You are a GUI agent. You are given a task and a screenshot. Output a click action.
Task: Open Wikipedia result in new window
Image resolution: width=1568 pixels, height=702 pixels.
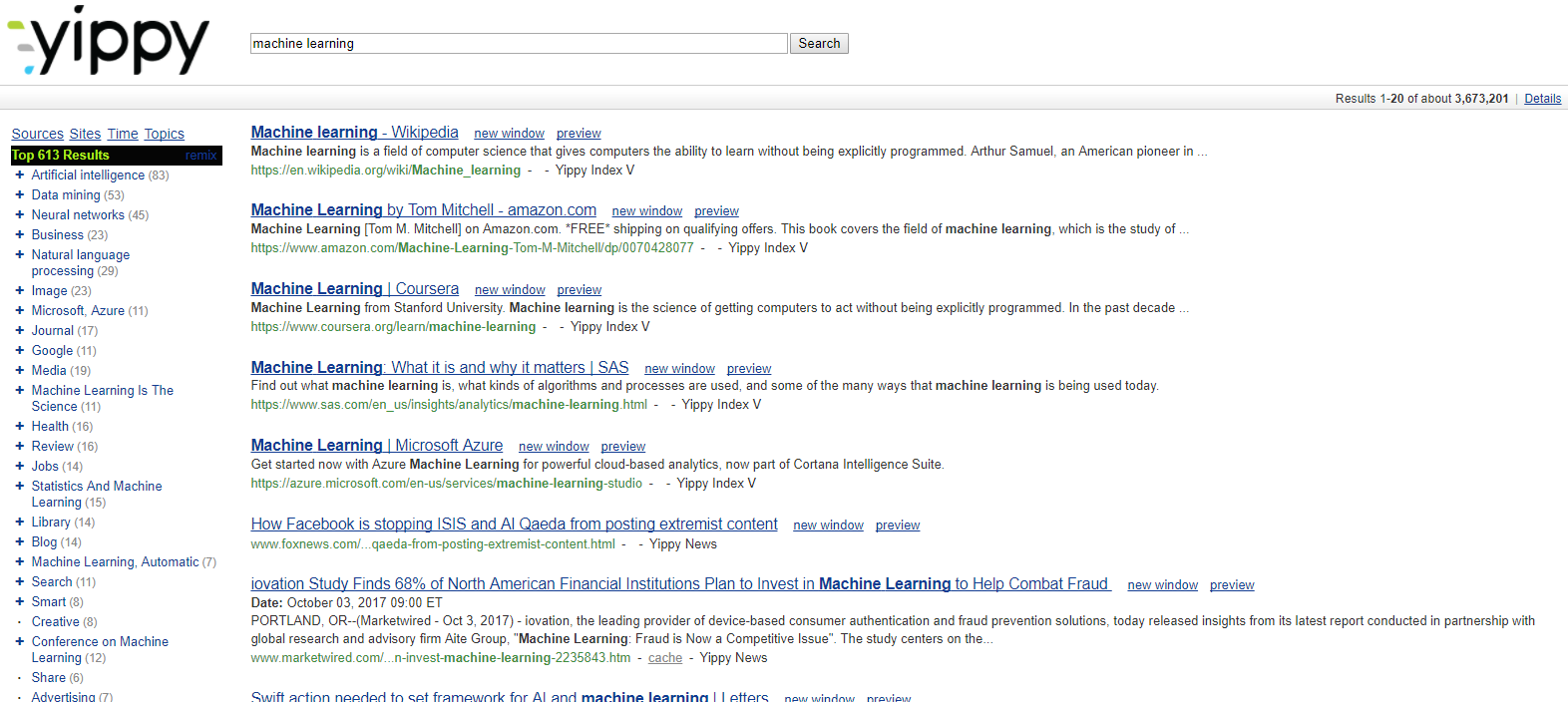(x=509, y=134)
